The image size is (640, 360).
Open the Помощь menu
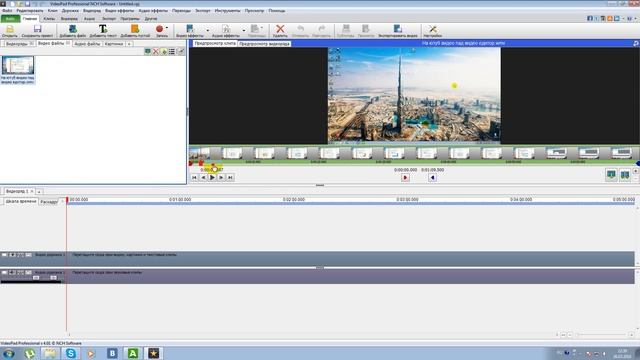(277, 11)
